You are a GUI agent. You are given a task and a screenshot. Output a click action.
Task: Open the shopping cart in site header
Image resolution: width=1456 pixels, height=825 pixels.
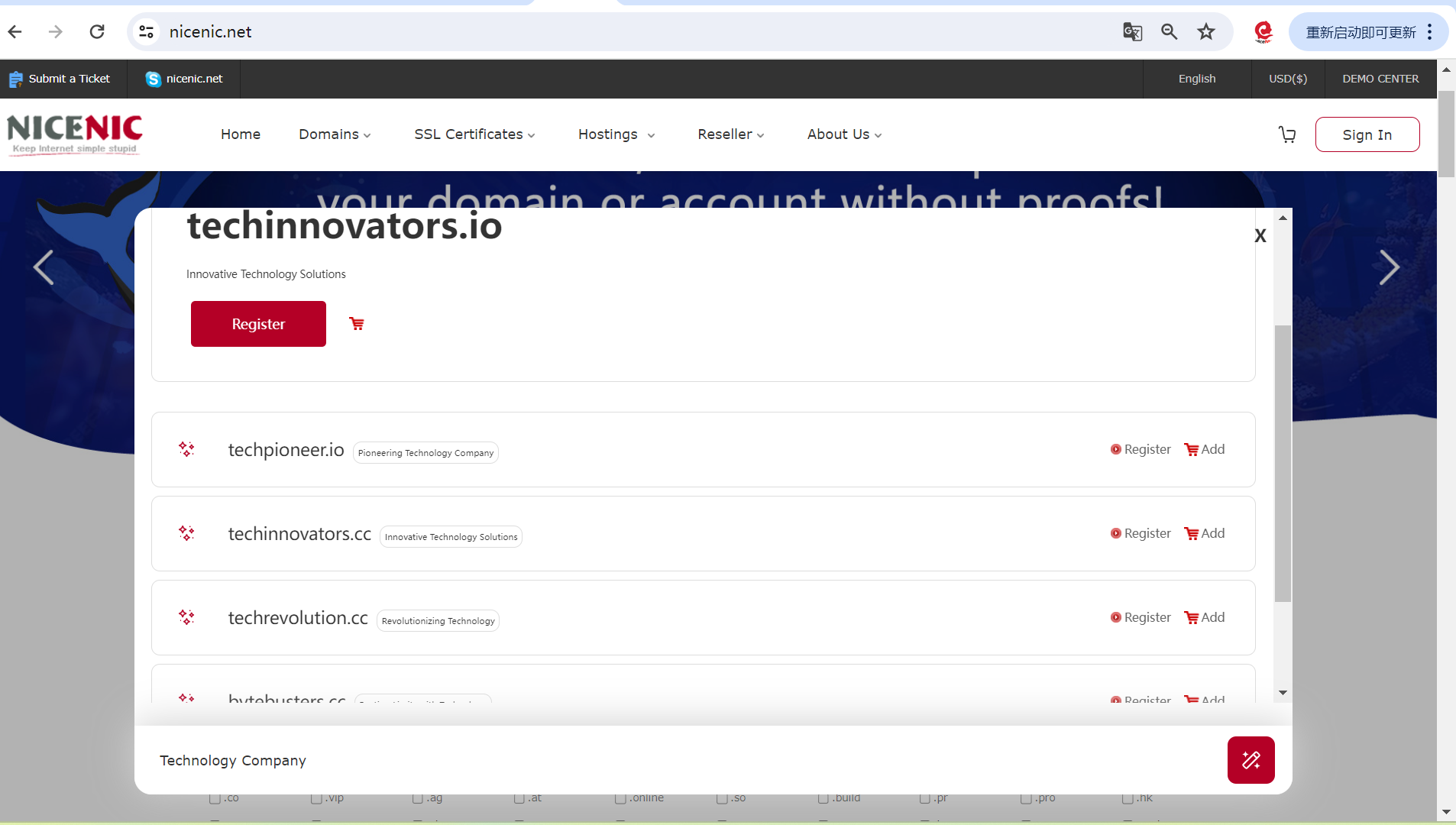pyautogui.click(x=1287, y=134)
